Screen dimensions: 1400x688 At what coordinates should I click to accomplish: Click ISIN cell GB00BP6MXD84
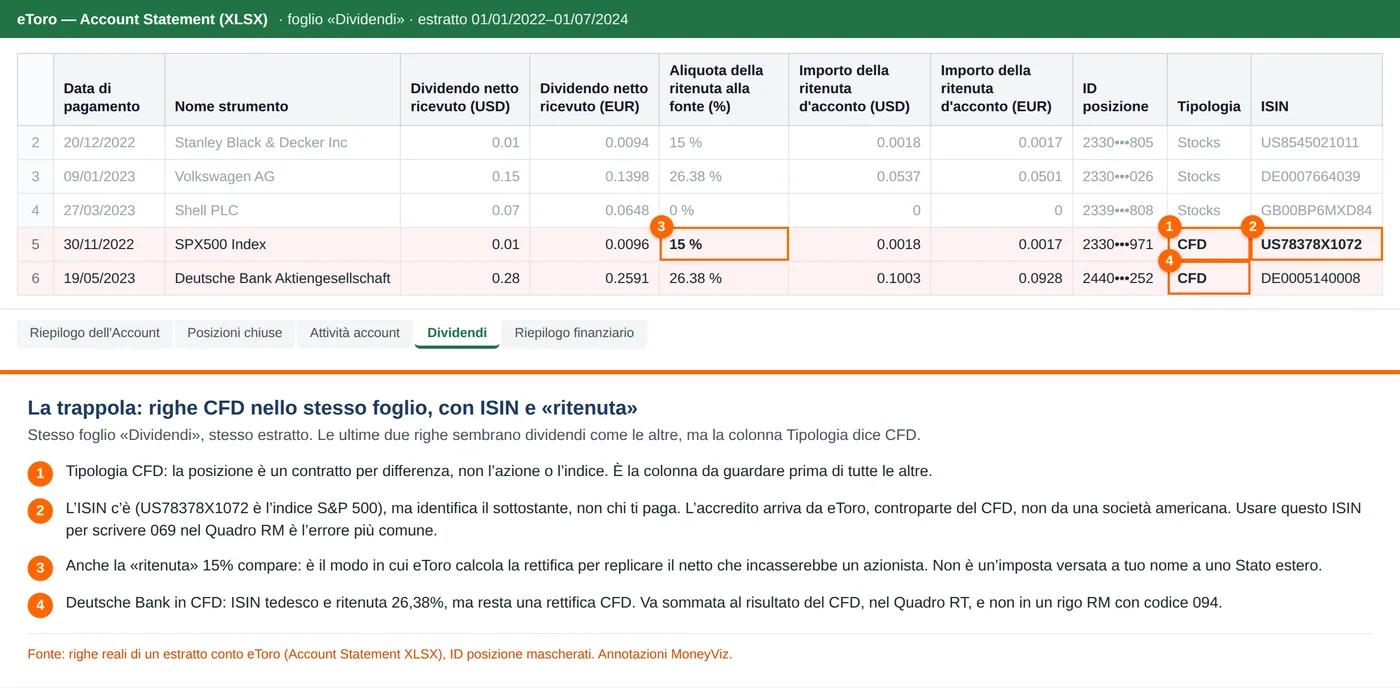pyautogui.click(x=1316, y=211)
